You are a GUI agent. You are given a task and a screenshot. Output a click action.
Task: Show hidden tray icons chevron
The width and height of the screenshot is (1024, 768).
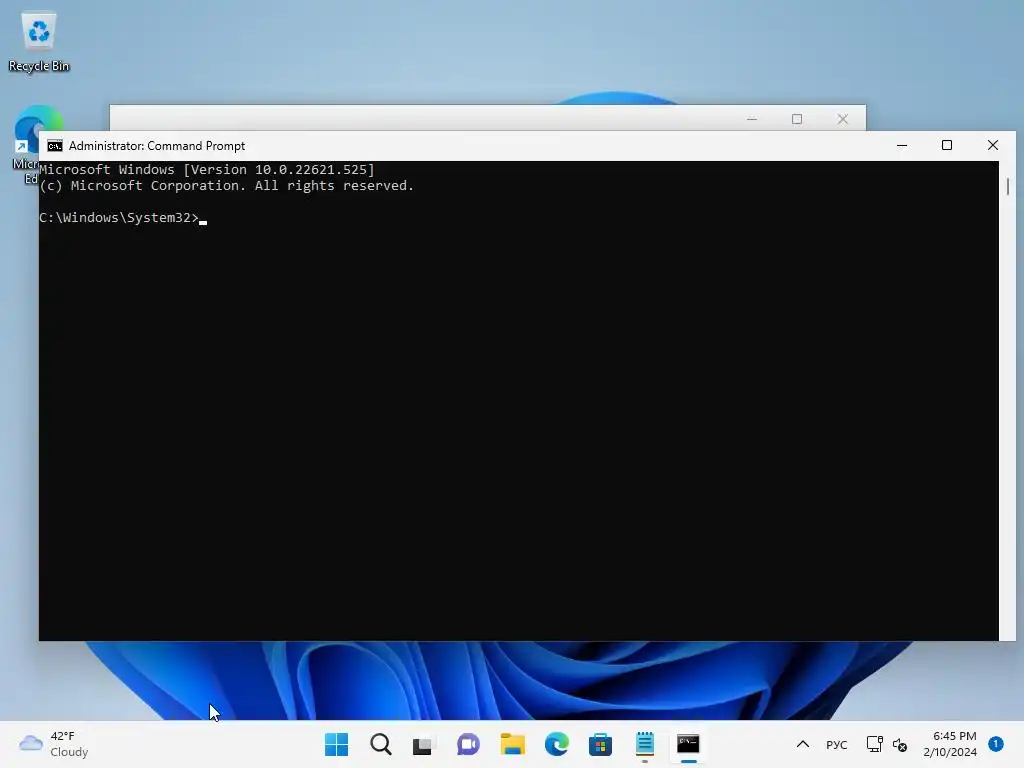pos(803,744)
